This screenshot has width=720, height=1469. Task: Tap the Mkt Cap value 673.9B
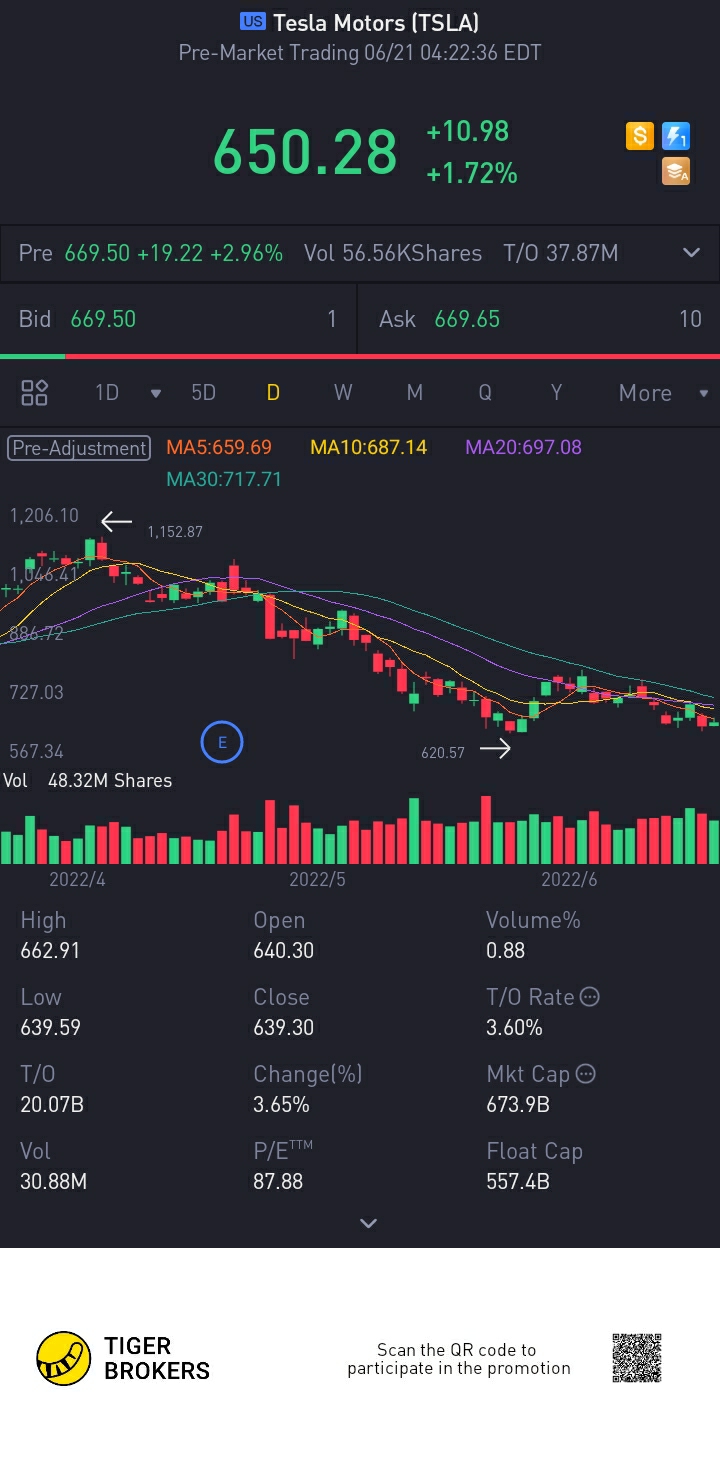coord(518,1104)
